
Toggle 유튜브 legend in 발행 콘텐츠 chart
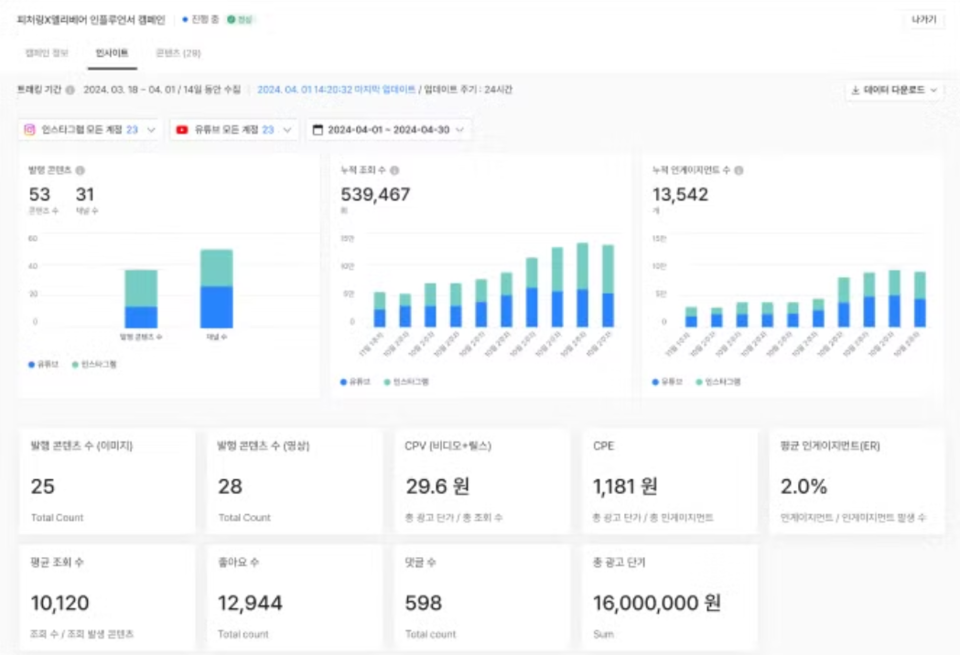tap(42, 365)
